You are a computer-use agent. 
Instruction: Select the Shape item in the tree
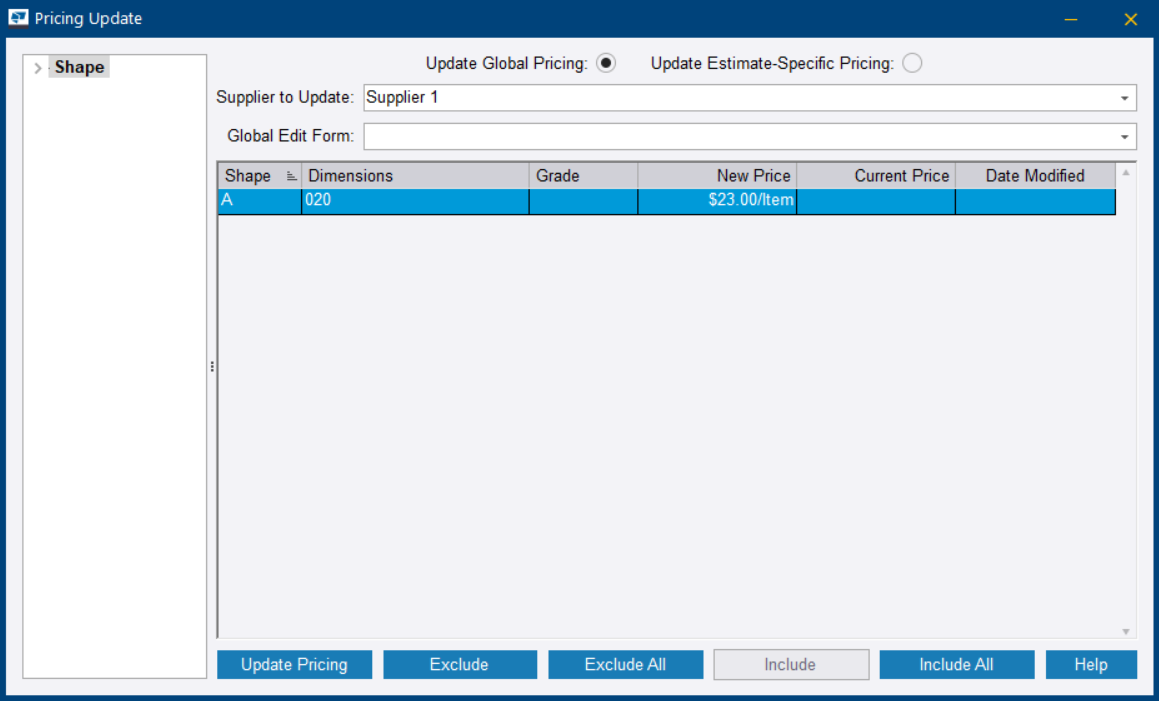tap(79, 68)
